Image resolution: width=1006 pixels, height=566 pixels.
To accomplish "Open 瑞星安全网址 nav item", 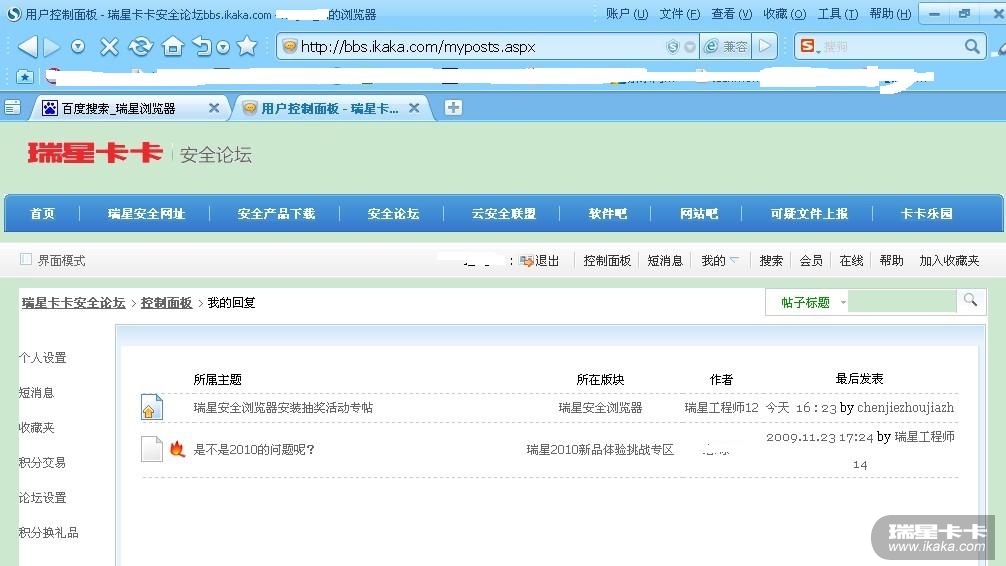I will coord(146,214).
